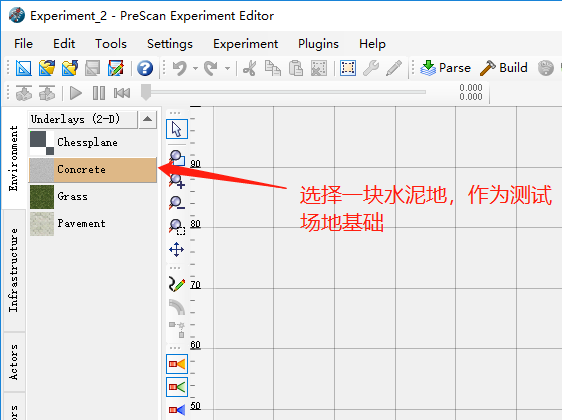Select the arrow pointer tool

pos(177,129)
